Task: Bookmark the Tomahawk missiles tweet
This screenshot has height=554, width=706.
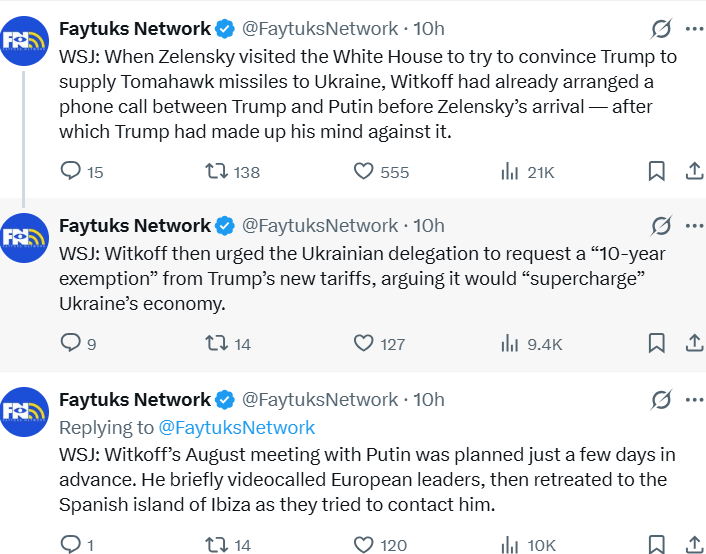Action: pos(656,171)
